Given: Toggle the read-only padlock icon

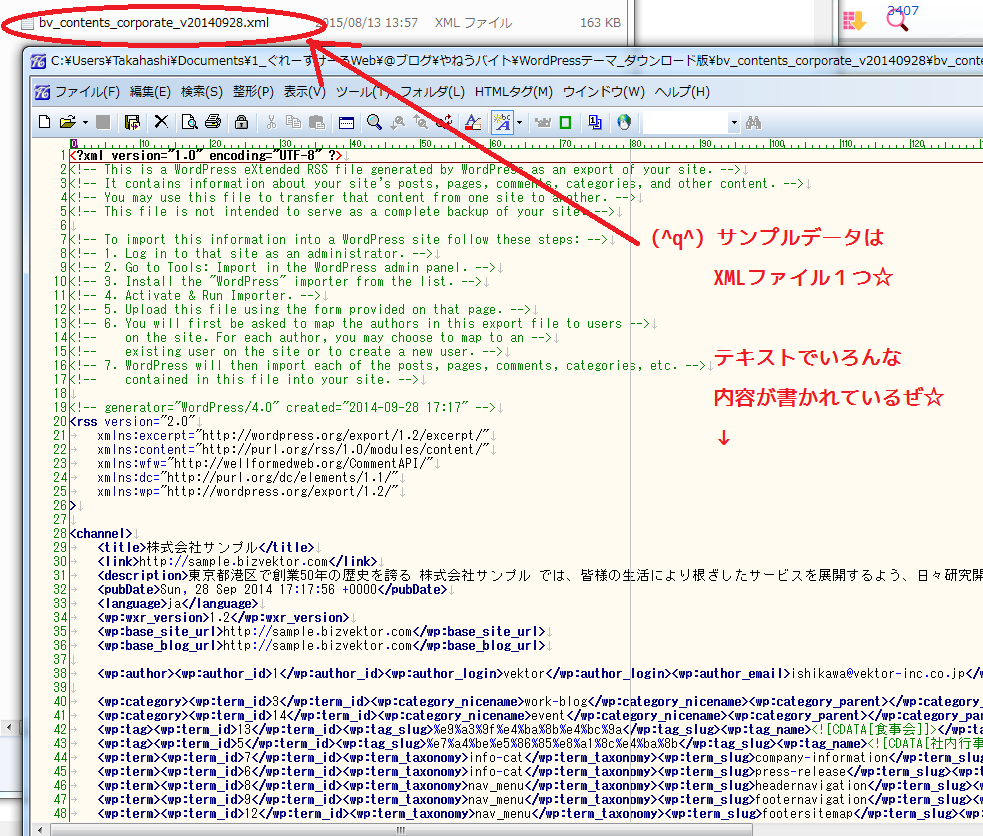Looking at the screenshot, I should [x=241, y=122].
